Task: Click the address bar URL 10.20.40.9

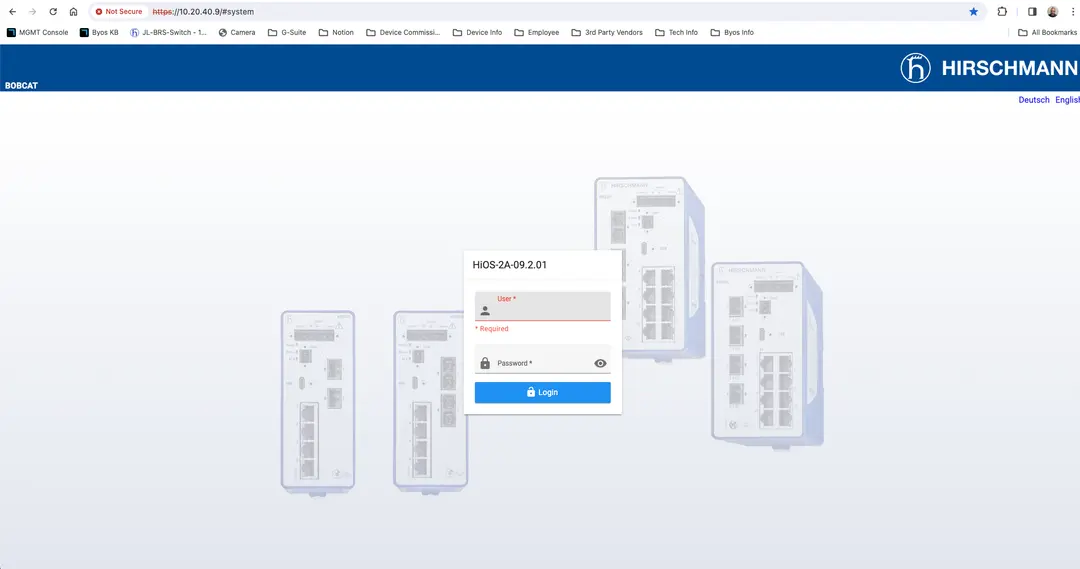Action: (203, 12)
